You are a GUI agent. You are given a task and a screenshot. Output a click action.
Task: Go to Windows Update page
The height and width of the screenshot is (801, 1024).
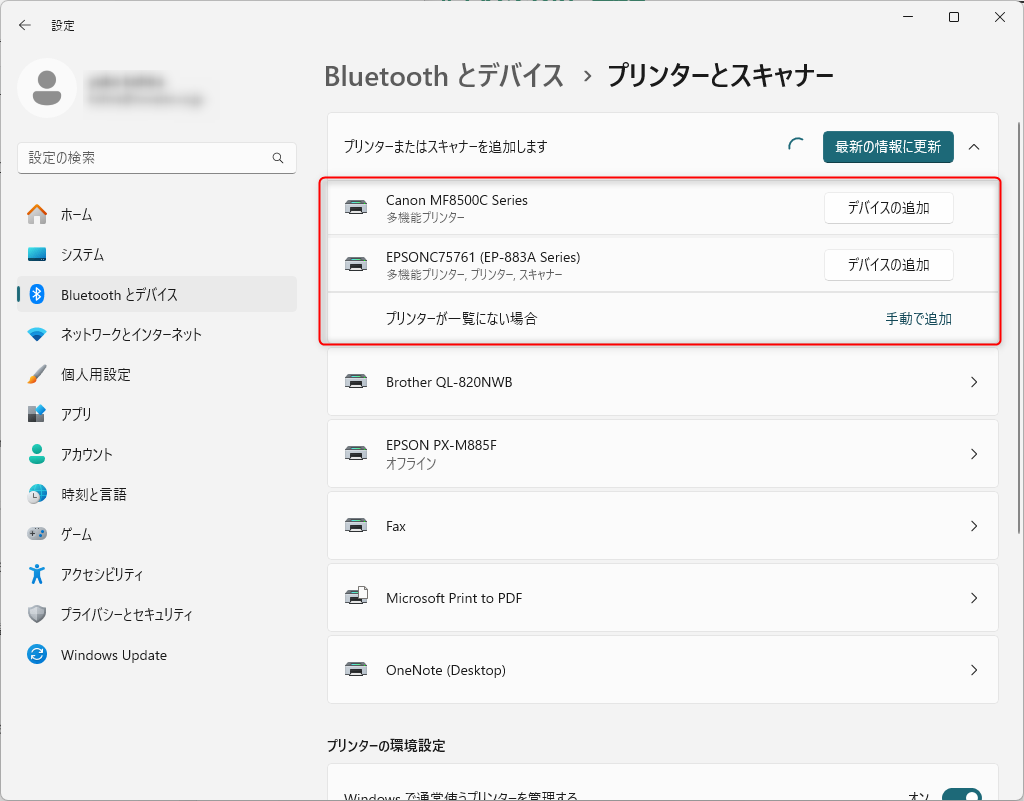click(x=157, y=654)
